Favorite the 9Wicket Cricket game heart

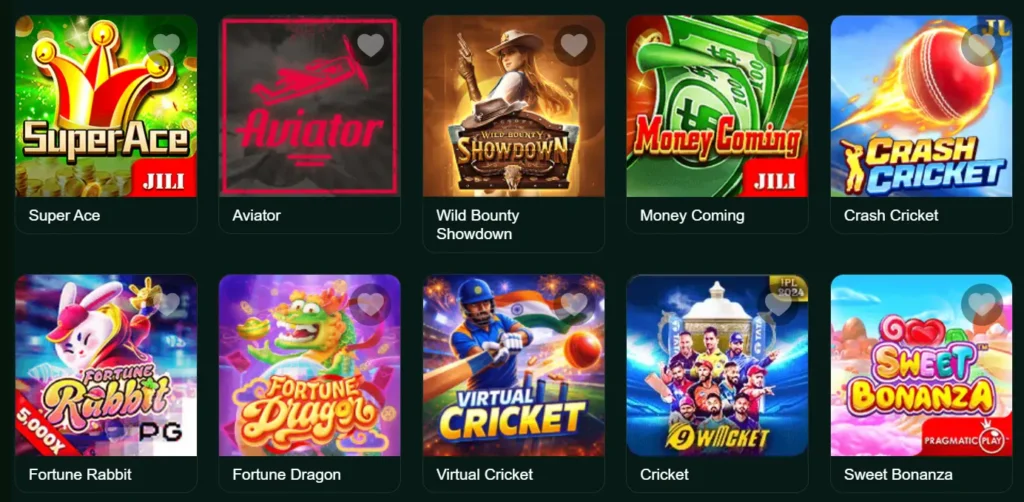click(x=778, y=304)
